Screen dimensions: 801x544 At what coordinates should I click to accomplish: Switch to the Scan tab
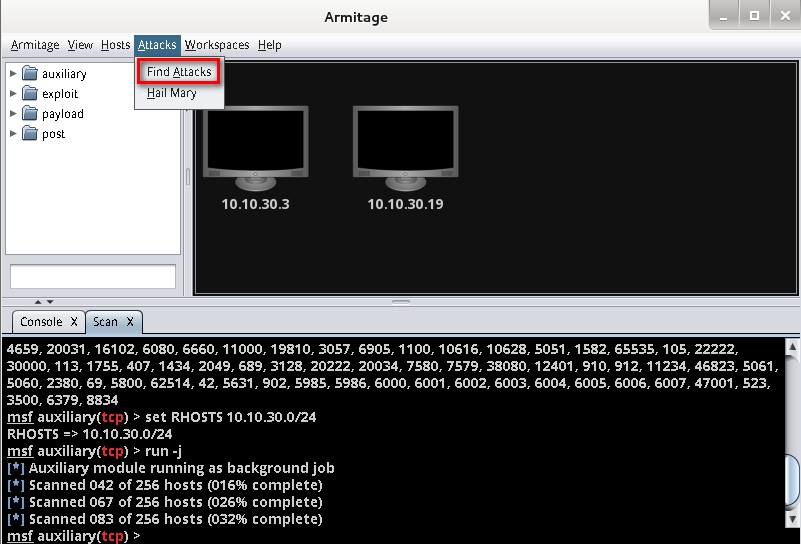[x=105, y=322]
